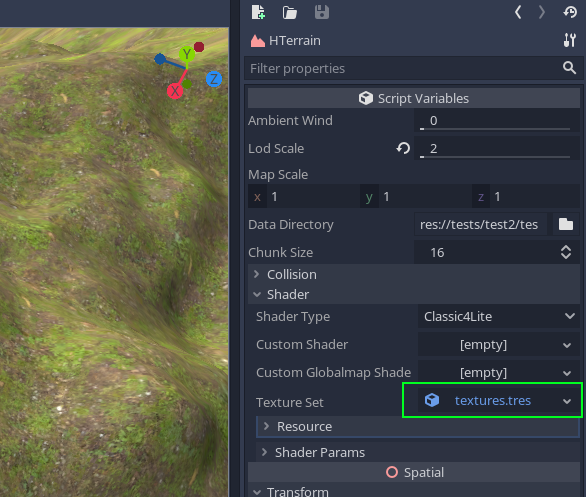The height and width of the screenshot is (497, 586).
Task: Click the Spatial node circle icon
Action: pos(392,472)
